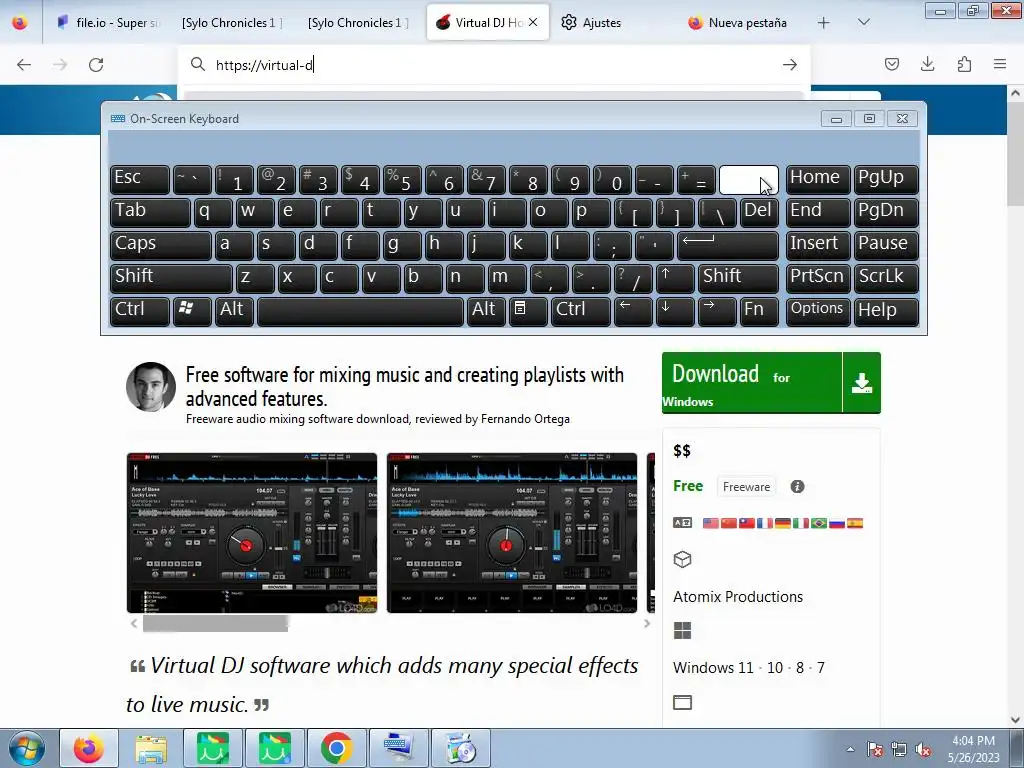This screenshot has height=768, width=1024.
Task: Click the Tab key on keyboard
Action: point(150,212)
